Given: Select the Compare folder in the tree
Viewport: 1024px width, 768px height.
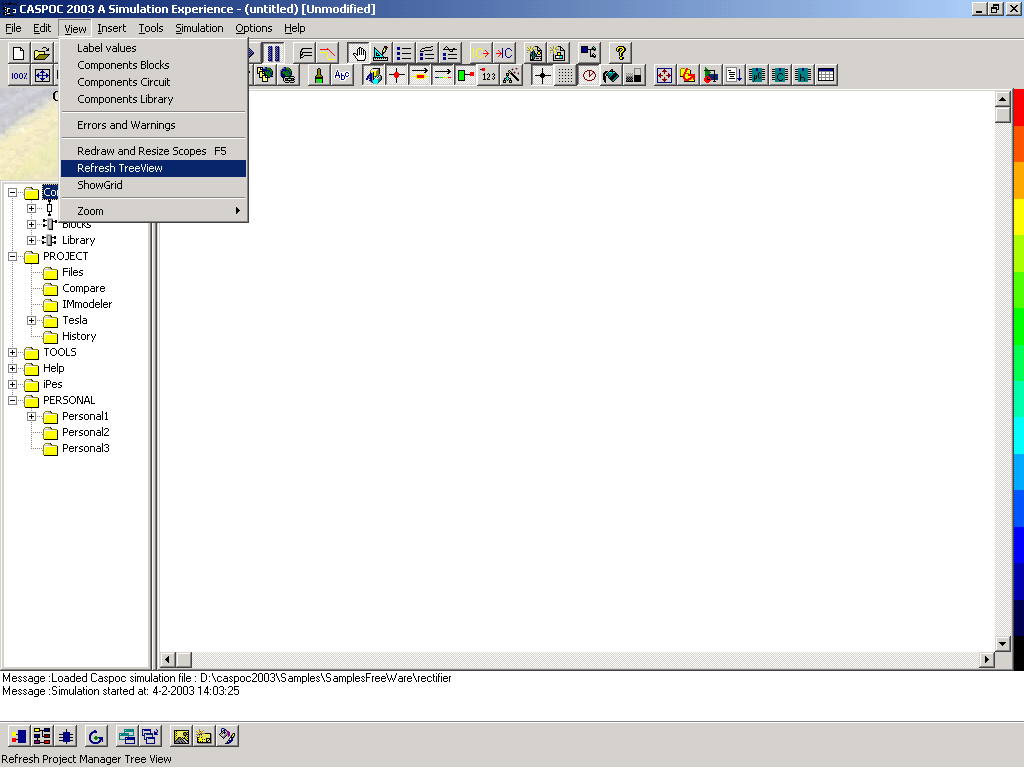Looking at the screenshot, I should tap(84, 288).
